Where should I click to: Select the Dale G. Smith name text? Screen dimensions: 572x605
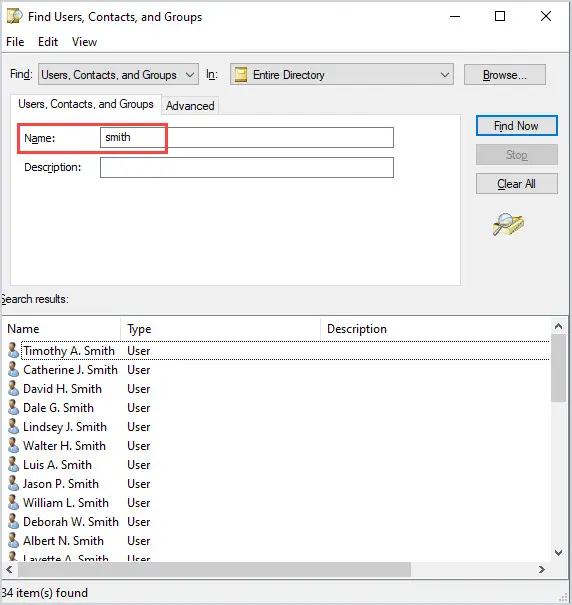coord(58,407)
